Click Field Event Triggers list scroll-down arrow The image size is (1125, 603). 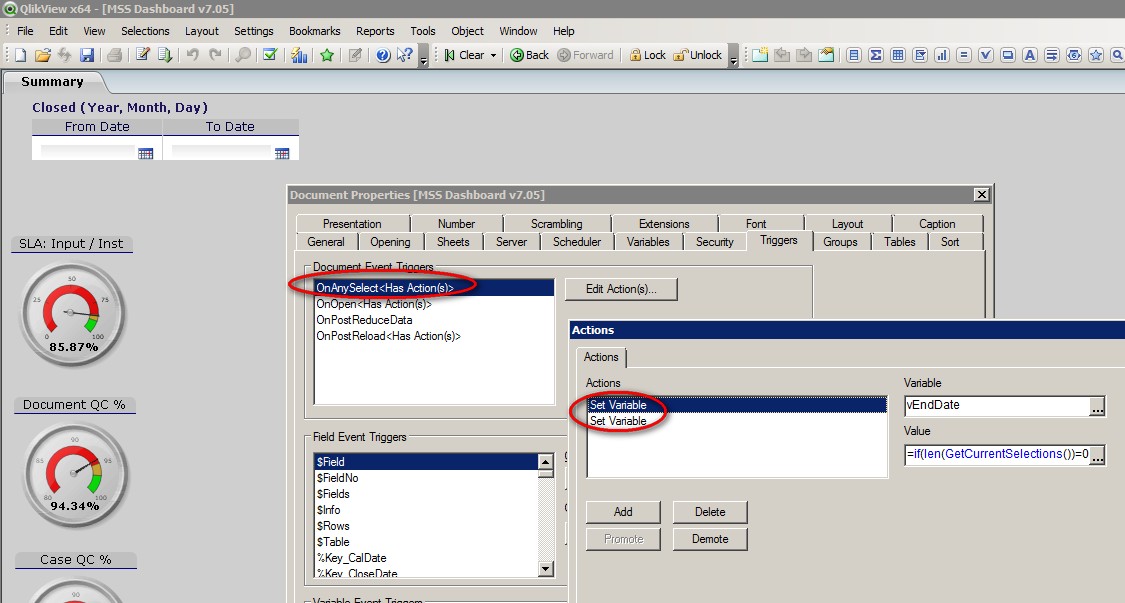click(545, 569)
